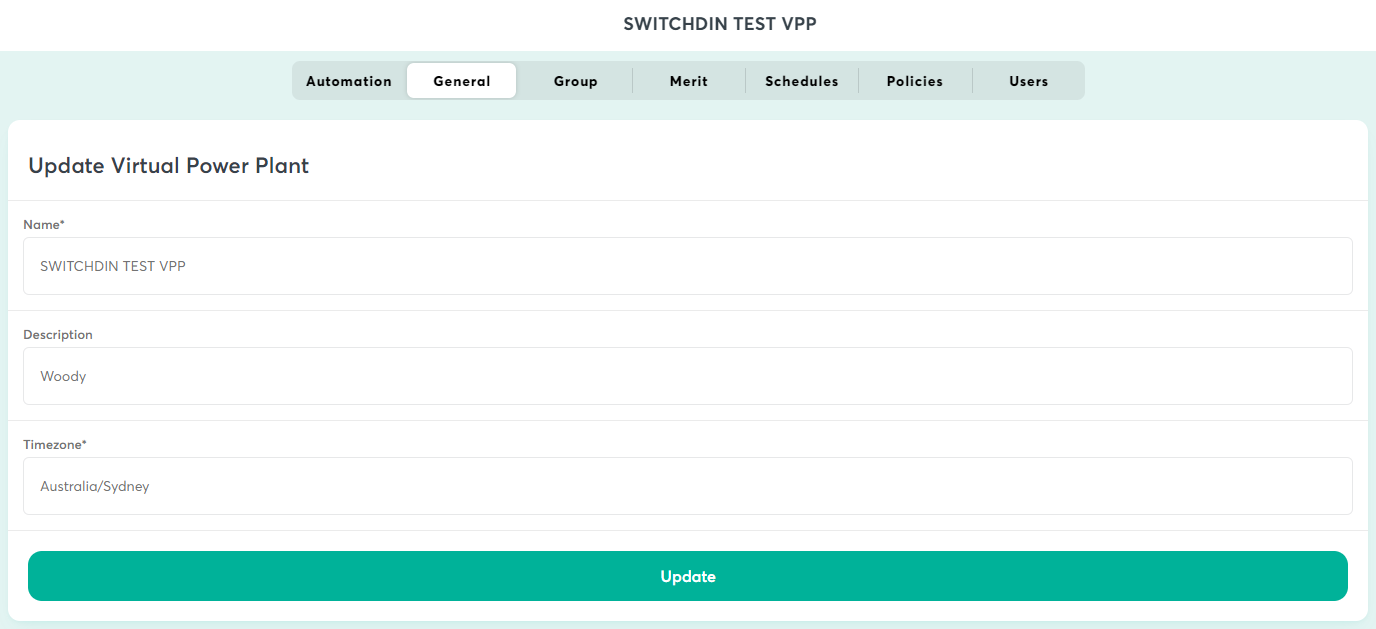Click the SWITCHDIN TEST VPP page title

coord(720,24)
